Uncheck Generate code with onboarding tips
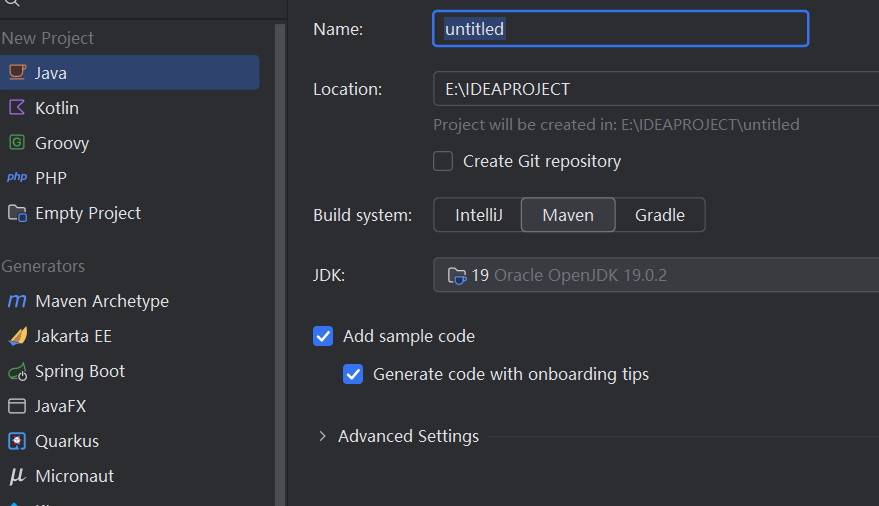 353,374
